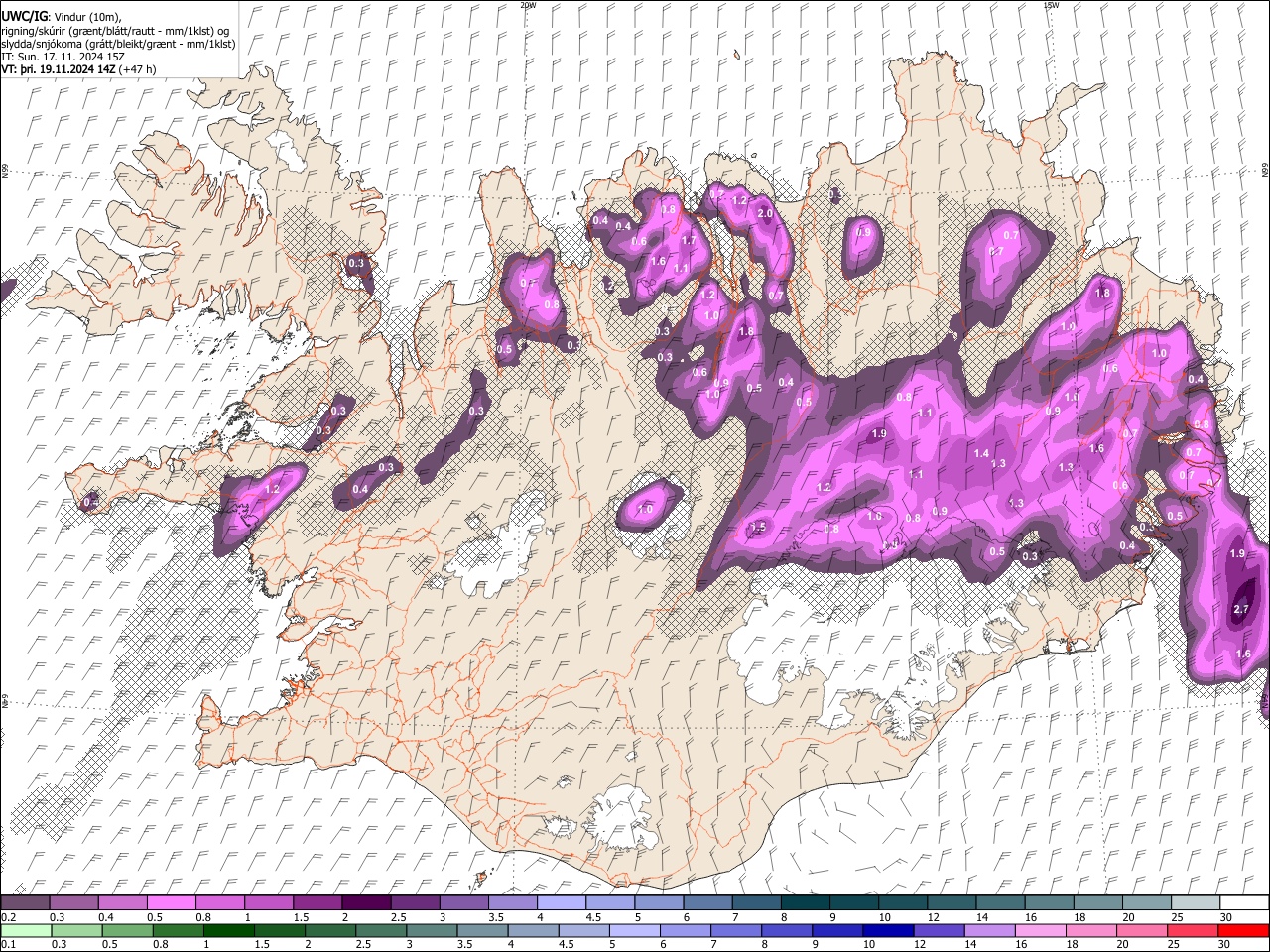This screenshot has height=952, width=1270.
Task: Select the 1–1.5 dark green swatch in rain scale
Action: (228, 930)
